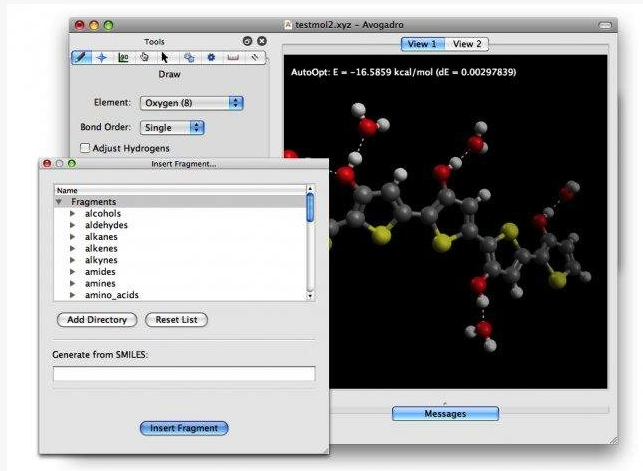Viewport: 643px width, 471px height.
Task: Select the amines row text
Action: pos(100,283)
